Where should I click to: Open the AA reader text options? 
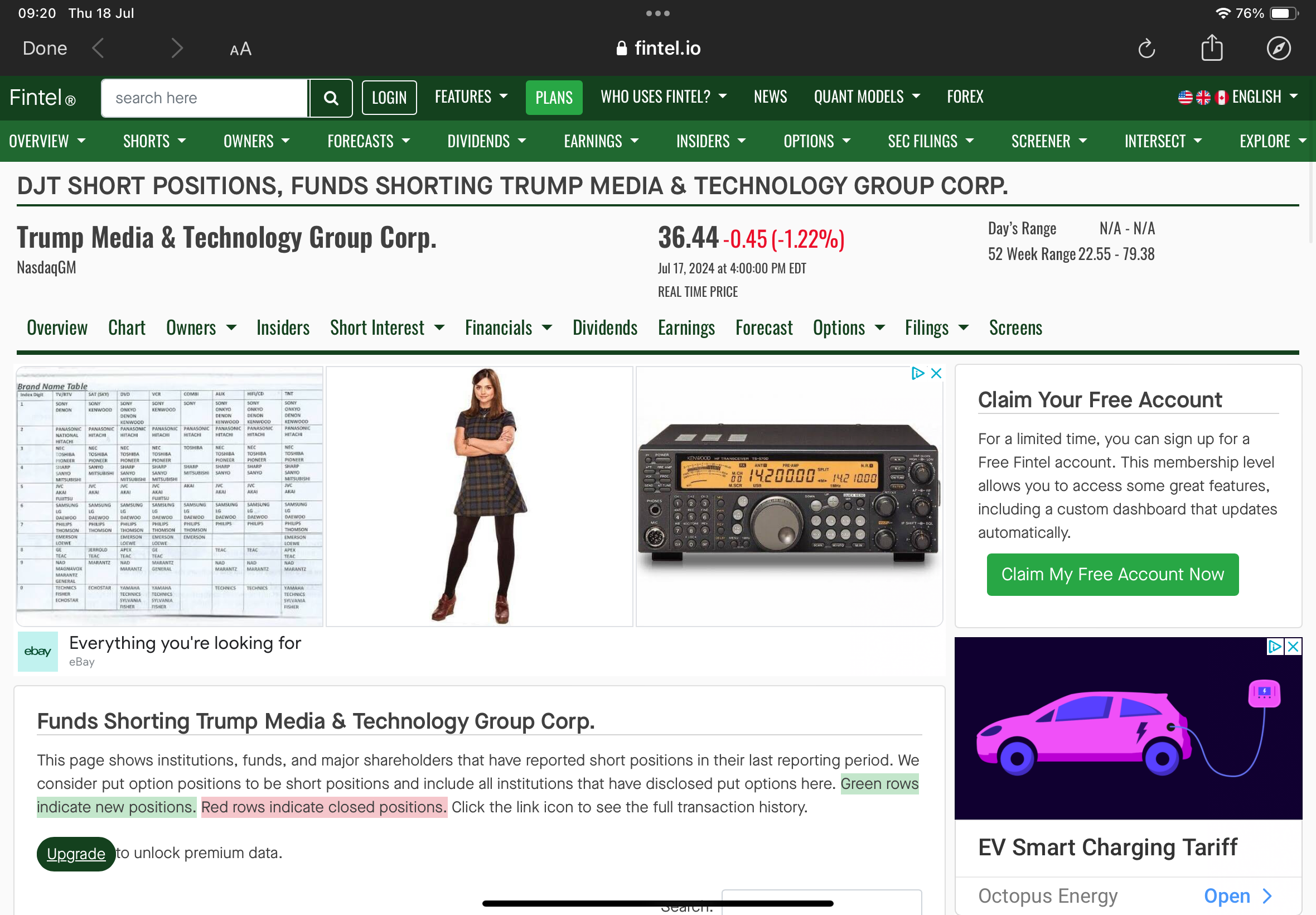pos(241,49)
